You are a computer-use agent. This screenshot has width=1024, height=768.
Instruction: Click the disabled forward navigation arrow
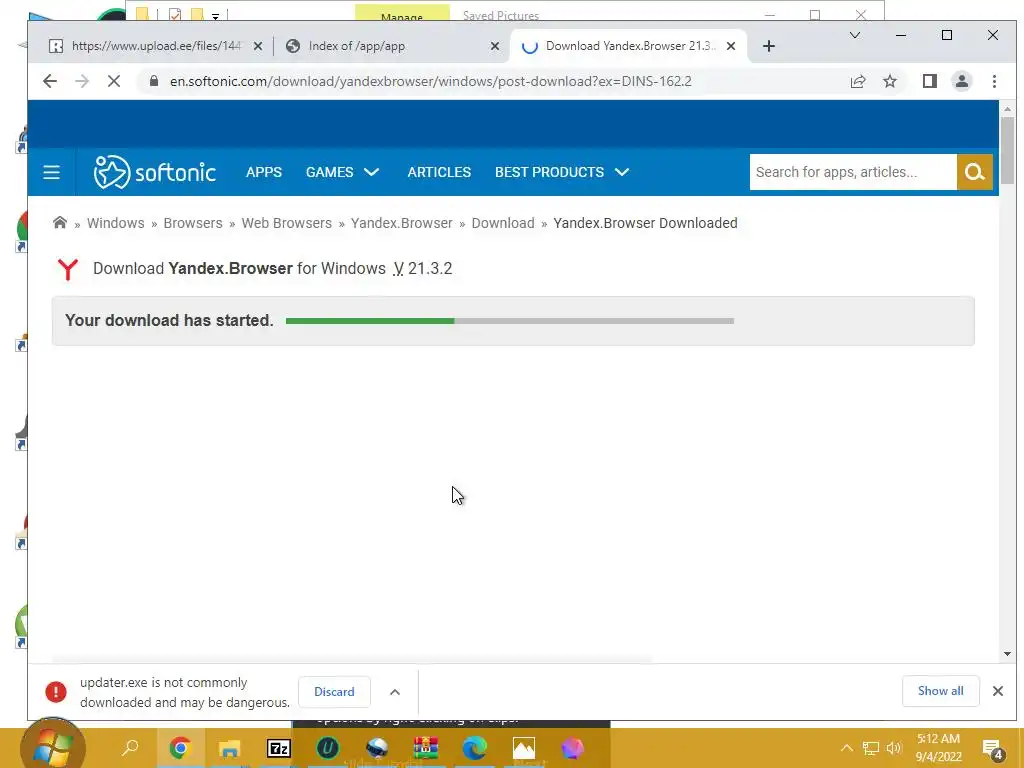click(82, 81)
